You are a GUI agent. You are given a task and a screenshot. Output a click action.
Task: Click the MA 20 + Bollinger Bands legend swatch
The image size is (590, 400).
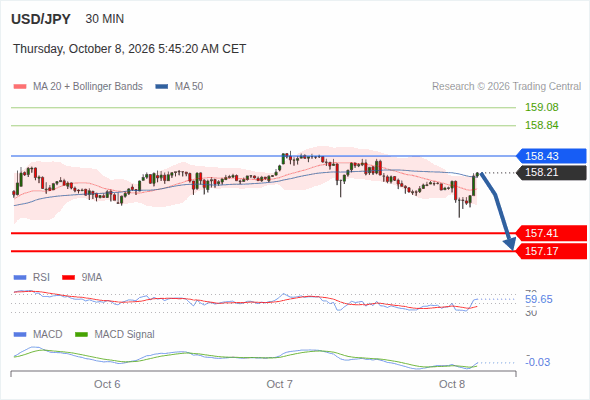pos(20,87)
